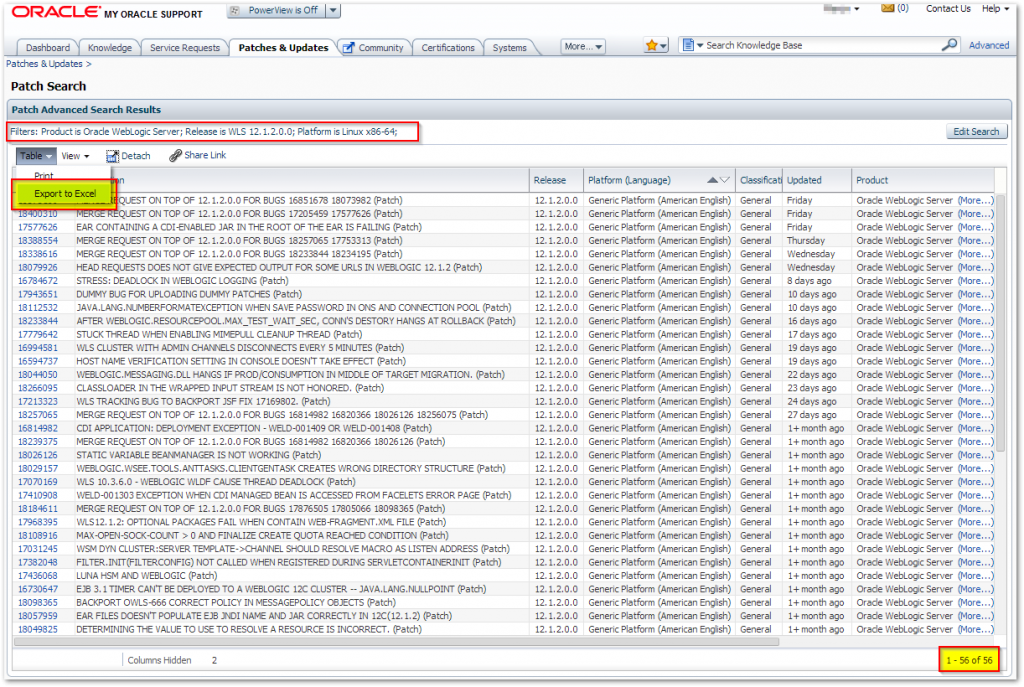Click the search magnifier icon
Screen dimensions: 1024x687
(x=949, y=45)
